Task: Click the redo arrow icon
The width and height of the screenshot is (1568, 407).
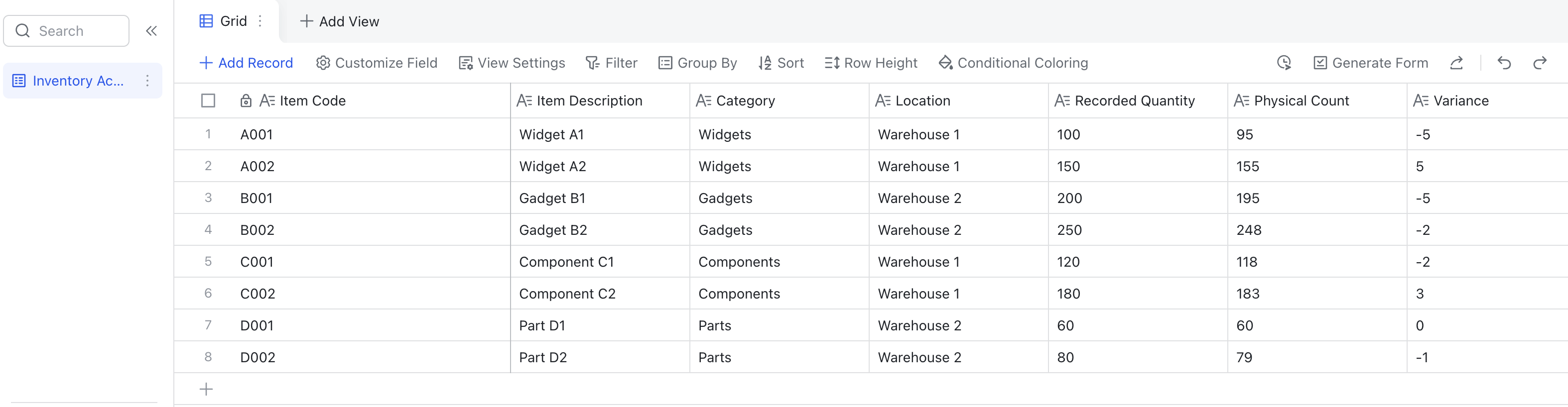Action: [1540, 63]
